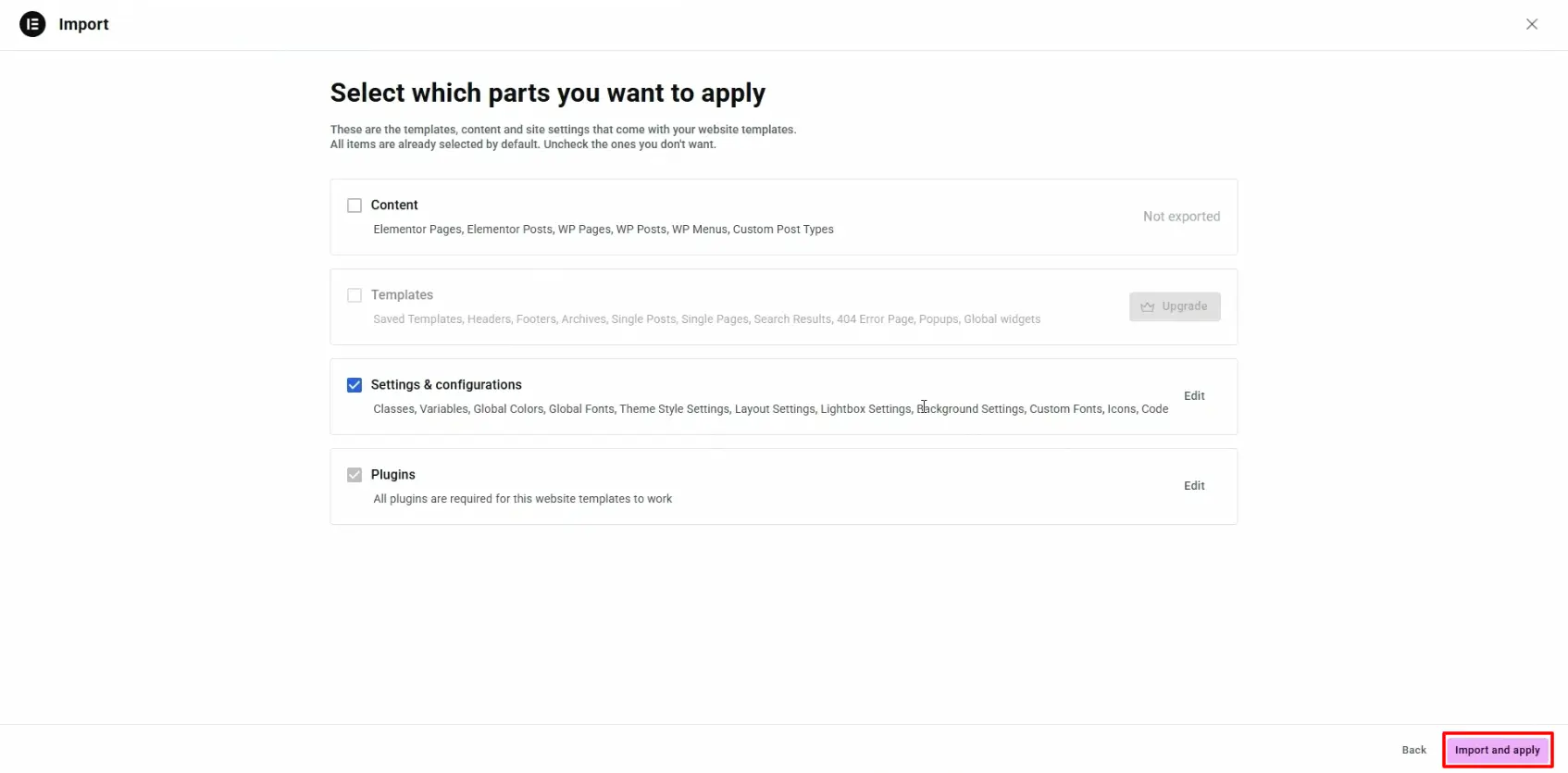Click the crown icon on the Upgrade button
This screenshot has height=773, width=1568.
[x=1148, y=306]
